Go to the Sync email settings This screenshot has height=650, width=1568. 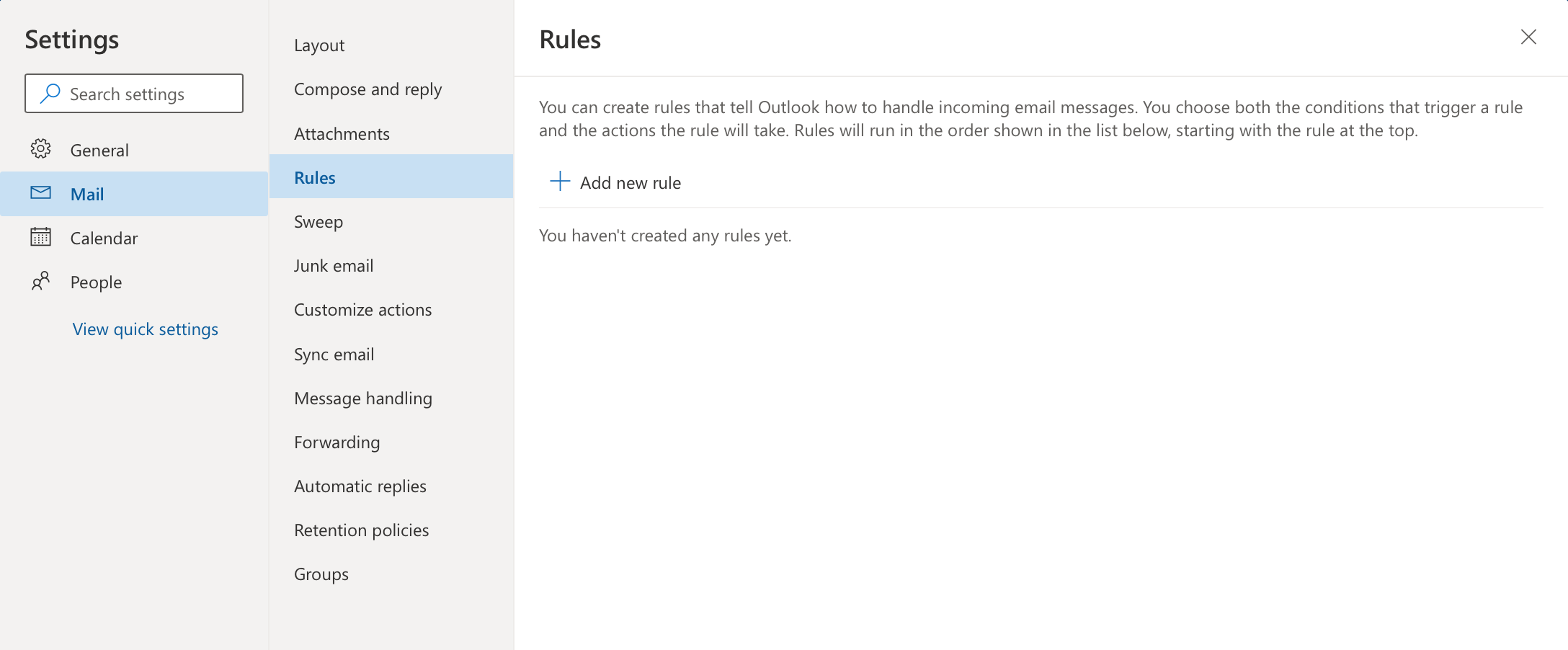point(334,355)
